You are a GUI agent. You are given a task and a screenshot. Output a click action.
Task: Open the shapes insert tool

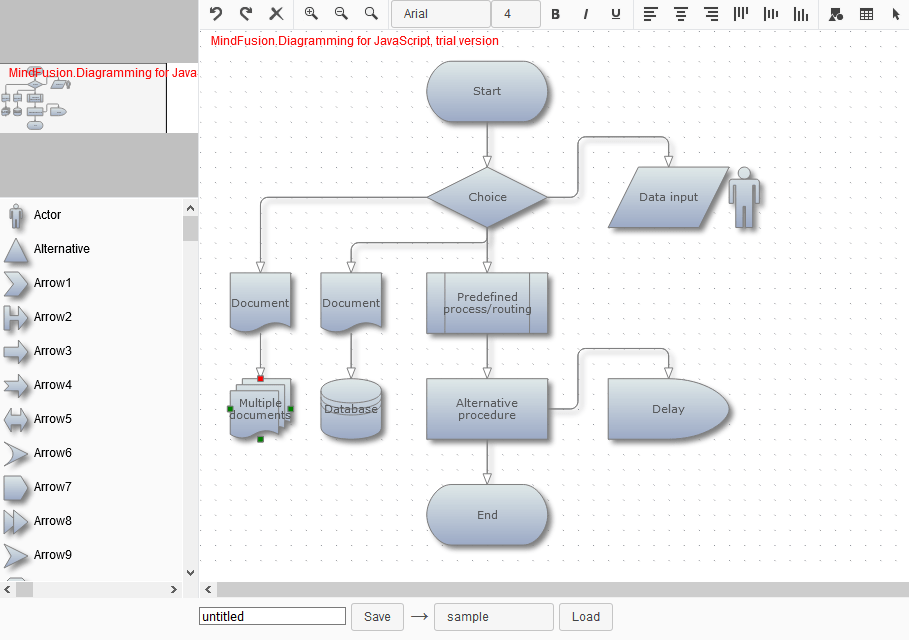tap(836, 14)
